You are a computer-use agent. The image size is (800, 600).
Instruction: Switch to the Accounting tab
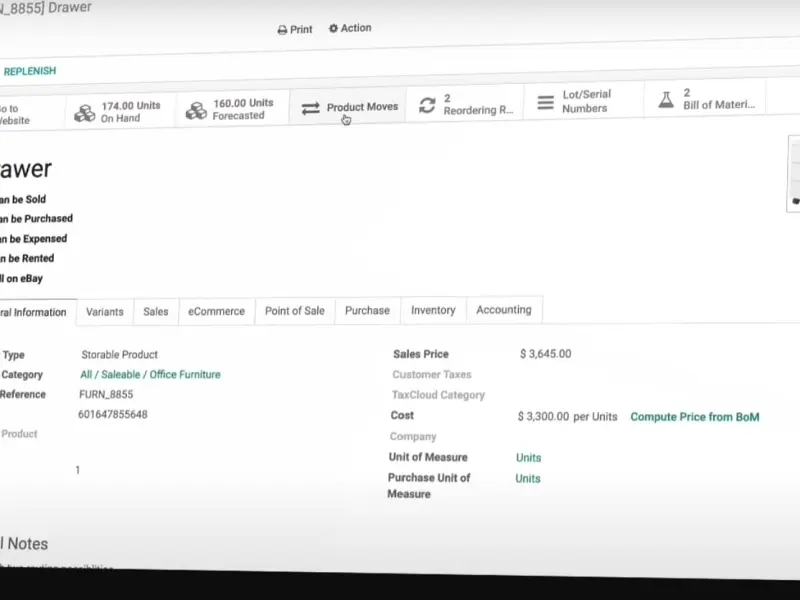click(503, 310)
